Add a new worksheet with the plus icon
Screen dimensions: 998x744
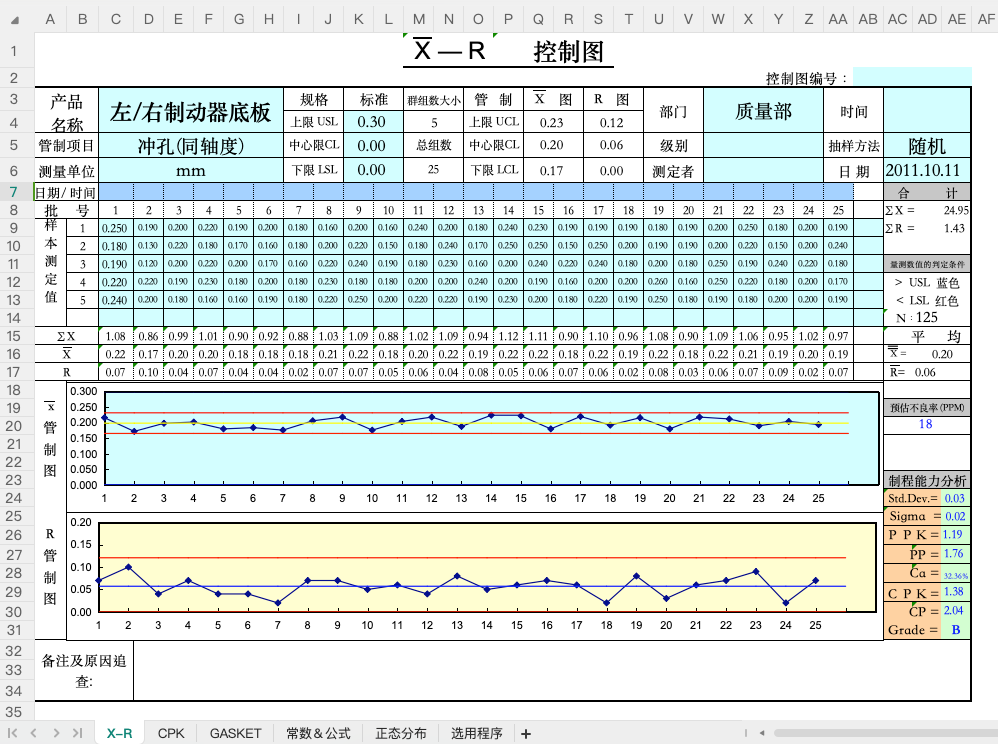pyautogui.click(x=525, y=733)
